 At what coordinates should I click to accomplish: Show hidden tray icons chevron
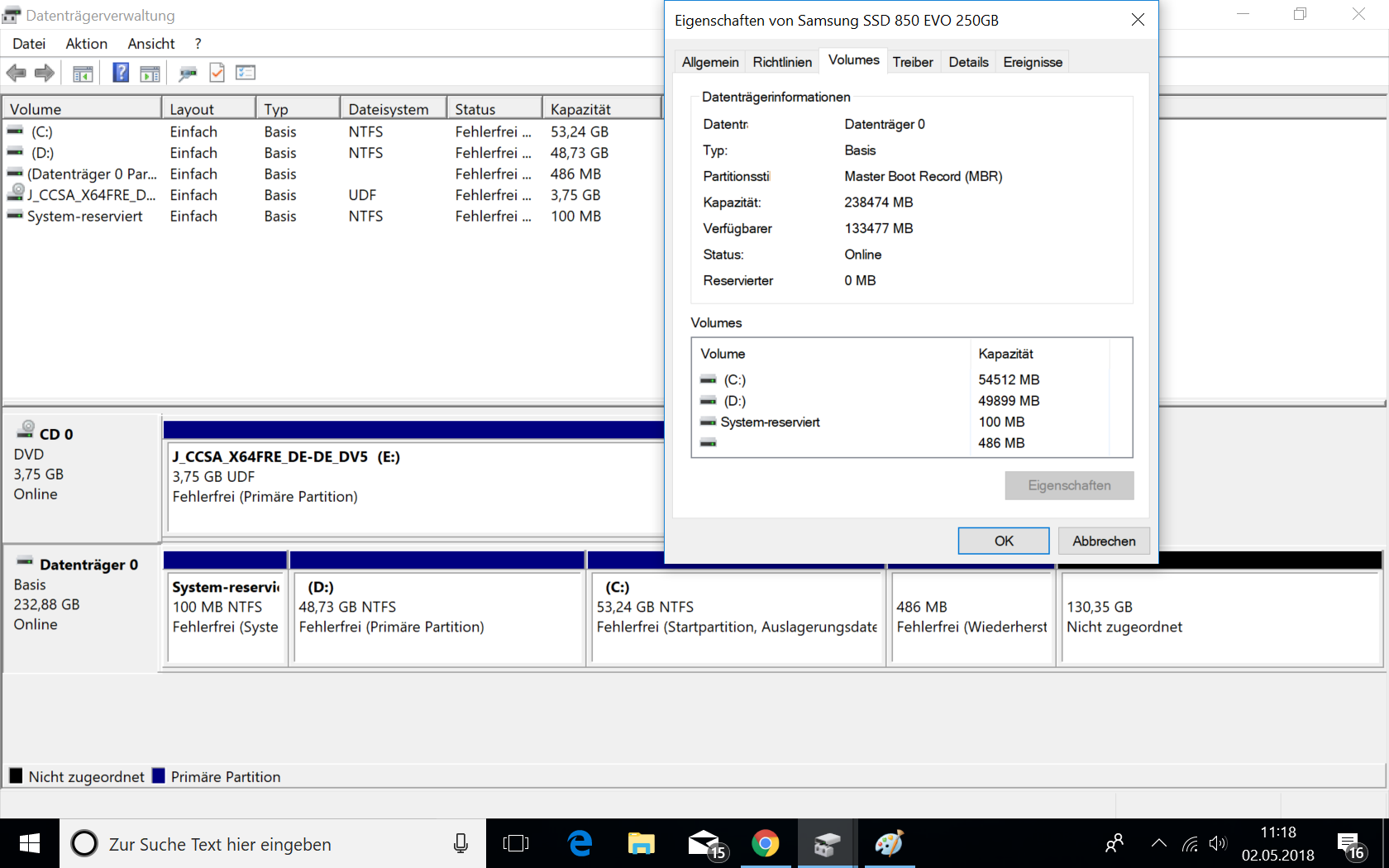click(x=1159, y=843)
